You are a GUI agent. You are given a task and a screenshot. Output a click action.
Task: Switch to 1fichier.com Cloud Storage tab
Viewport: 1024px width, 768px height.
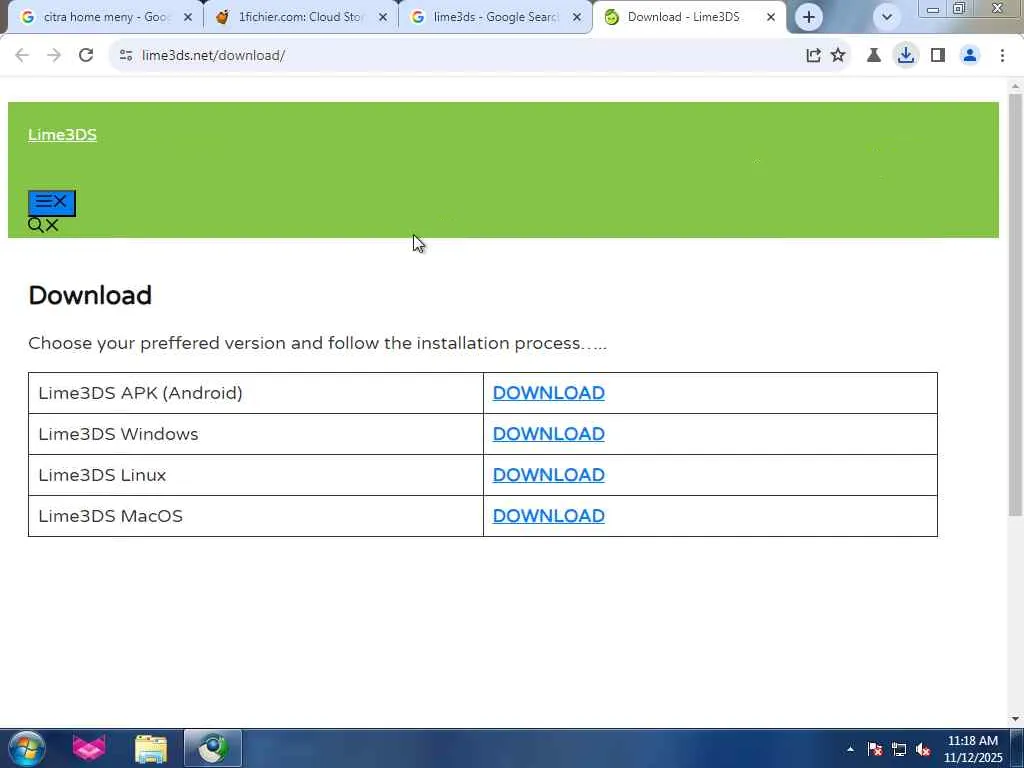pyautogui.click(x=300, y=18)
